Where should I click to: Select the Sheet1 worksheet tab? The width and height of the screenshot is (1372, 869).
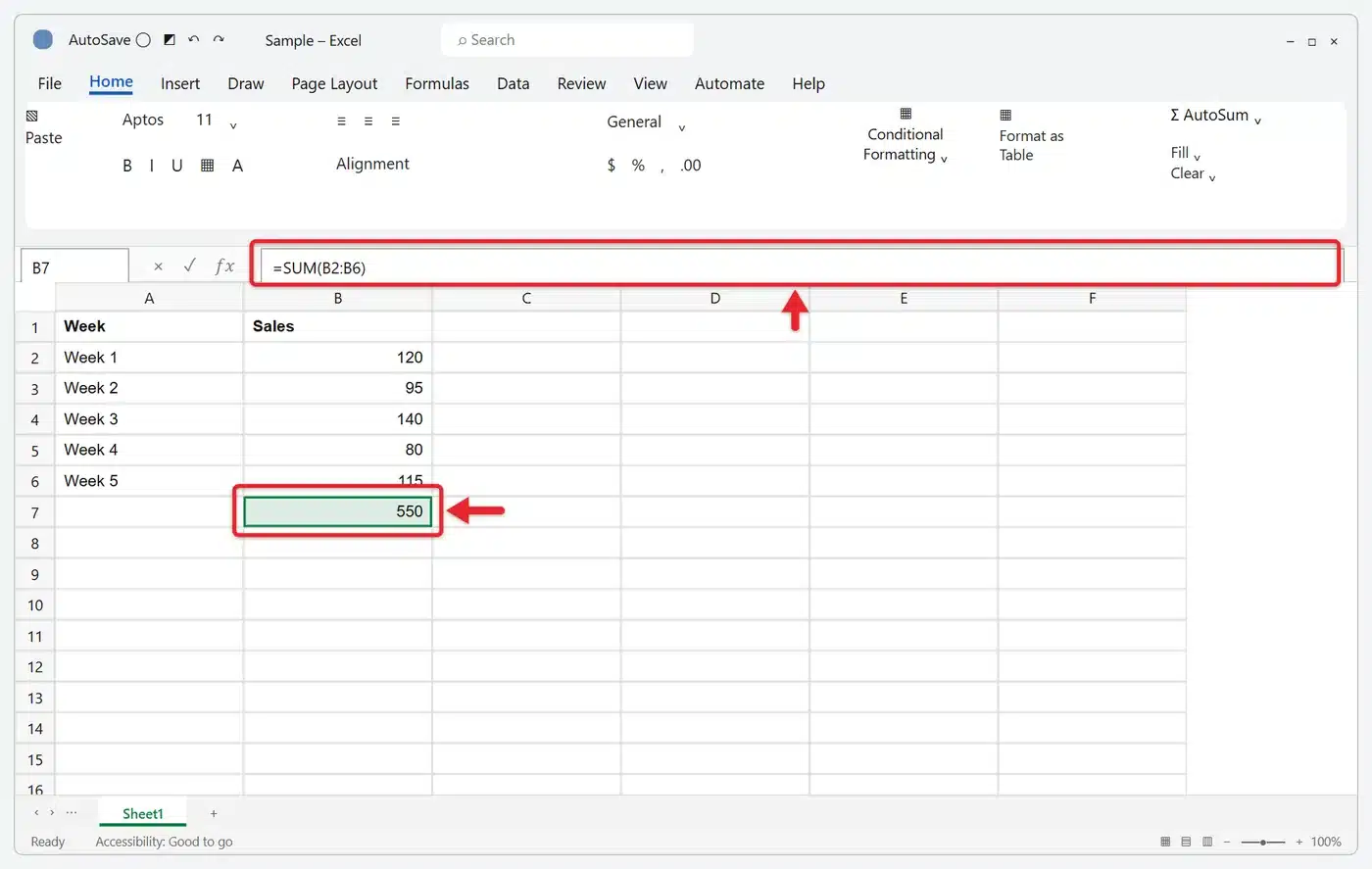tap(143, 814)
